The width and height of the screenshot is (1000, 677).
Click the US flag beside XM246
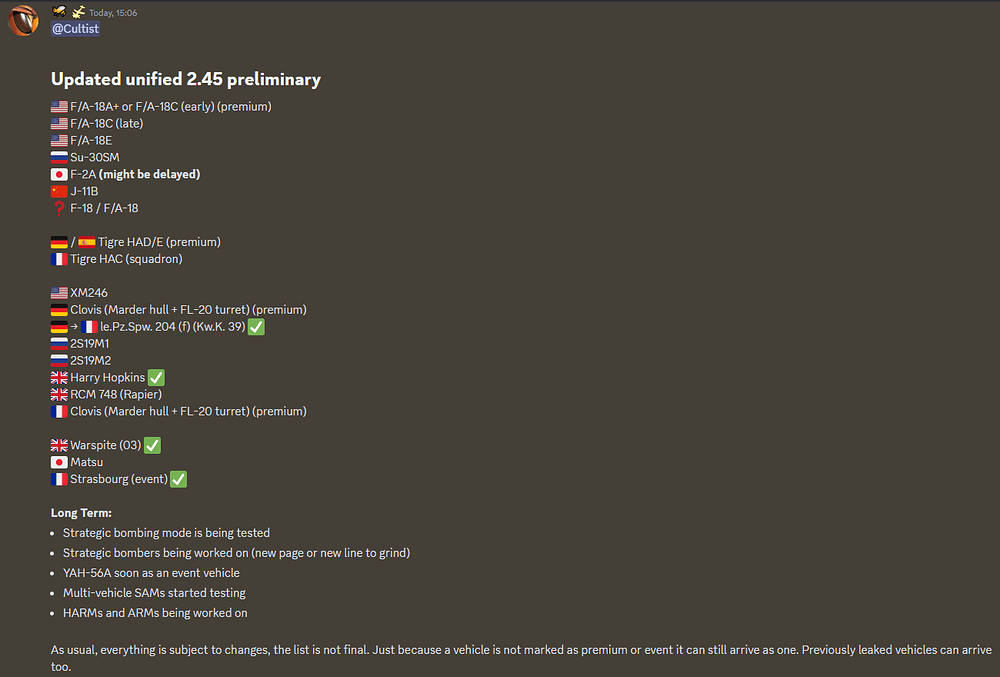point(59,293)
